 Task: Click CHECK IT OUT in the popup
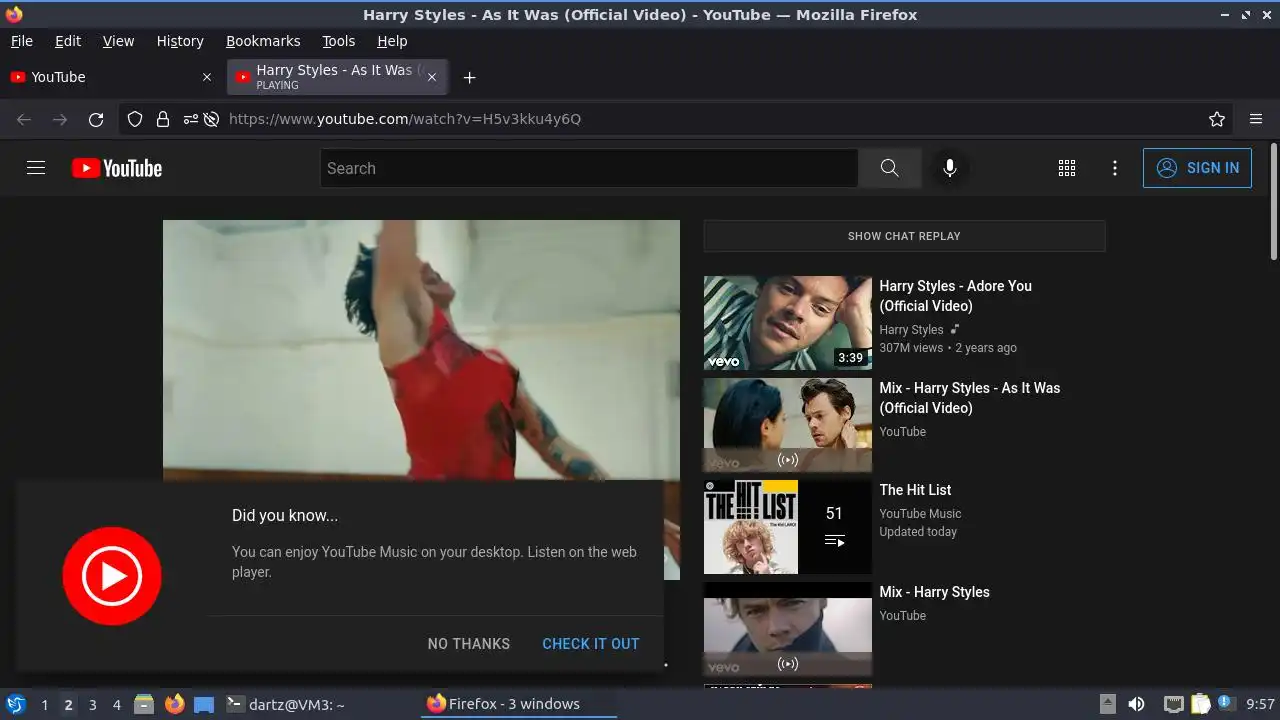591,644
